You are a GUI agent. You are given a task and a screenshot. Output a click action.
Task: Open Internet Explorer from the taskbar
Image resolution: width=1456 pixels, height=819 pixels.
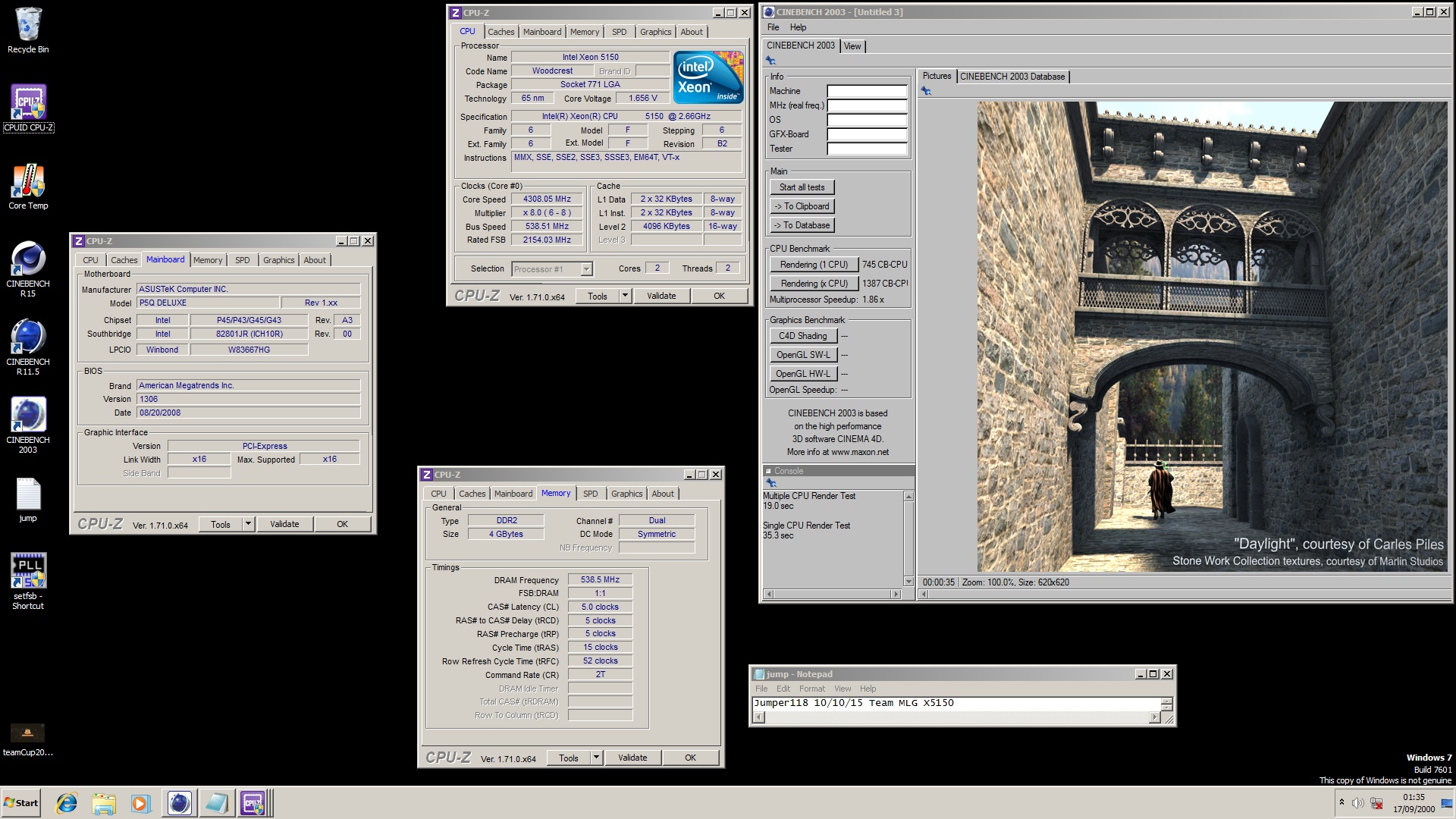[67, 803]
